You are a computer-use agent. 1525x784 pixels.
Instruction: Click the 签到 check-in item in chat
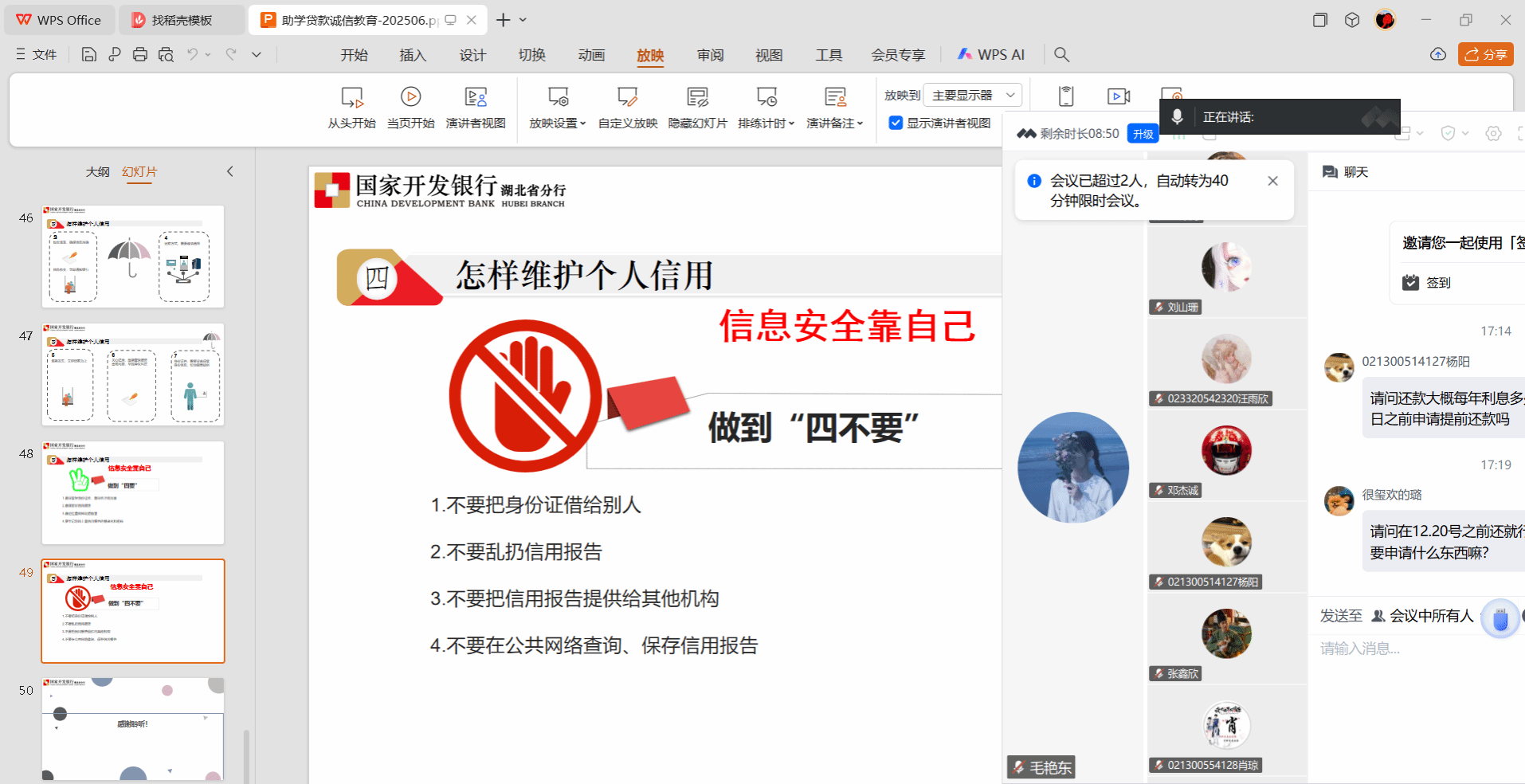click(x=1437, y=283)
